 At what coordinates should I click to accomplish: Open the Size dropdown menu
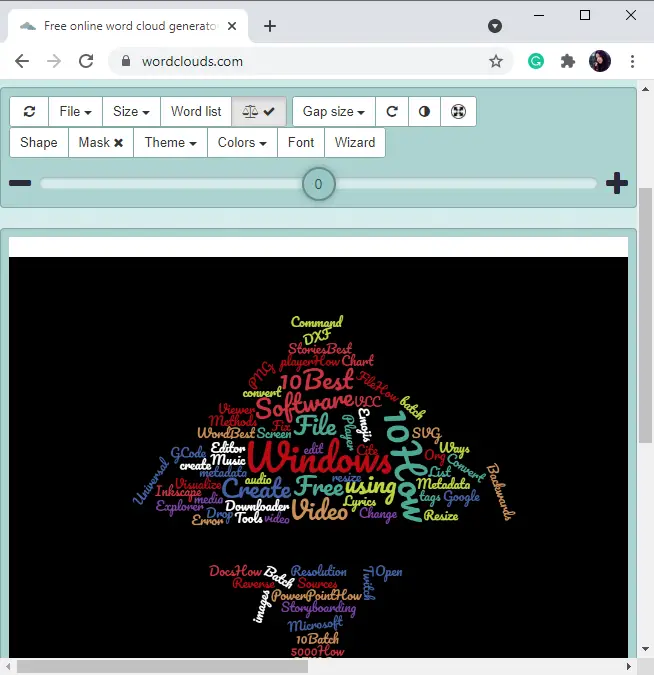[131, 111]
